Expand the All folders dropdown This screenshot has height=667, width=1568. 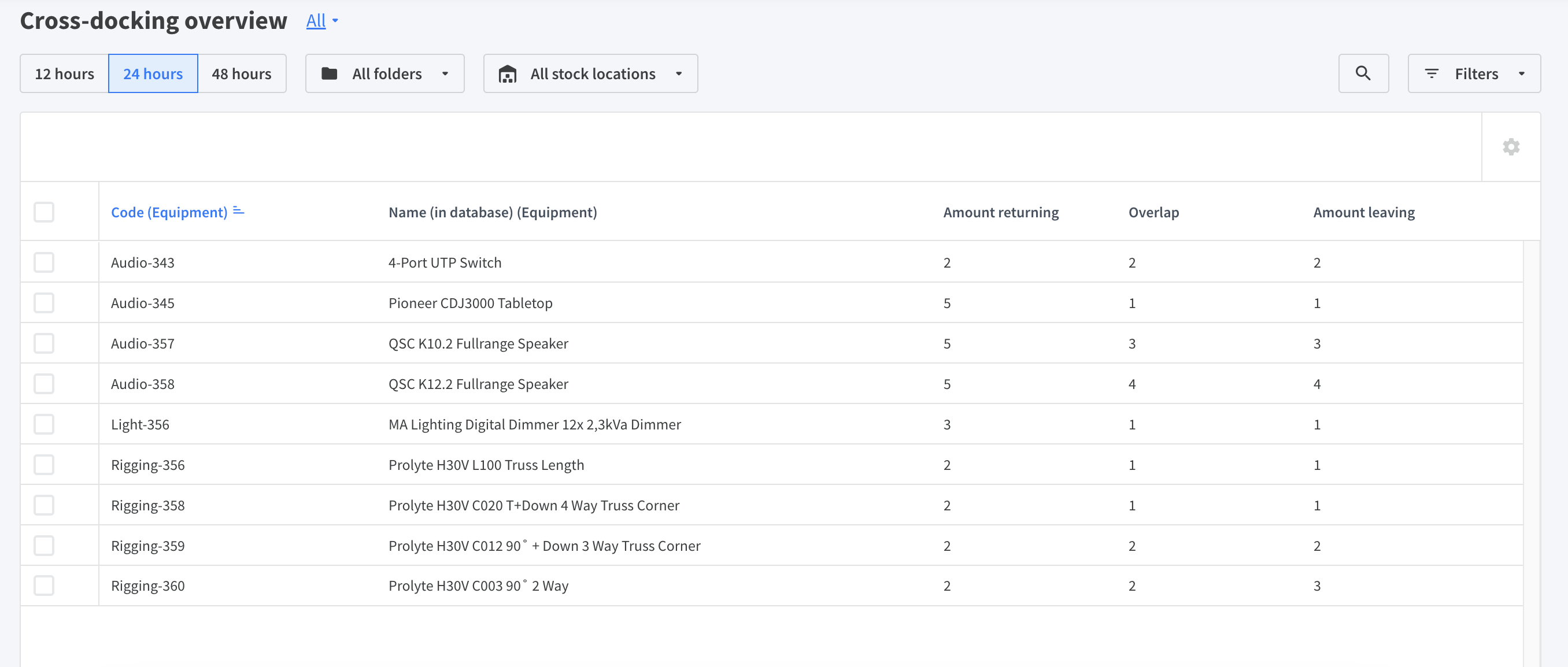click(x=384, y=73)
